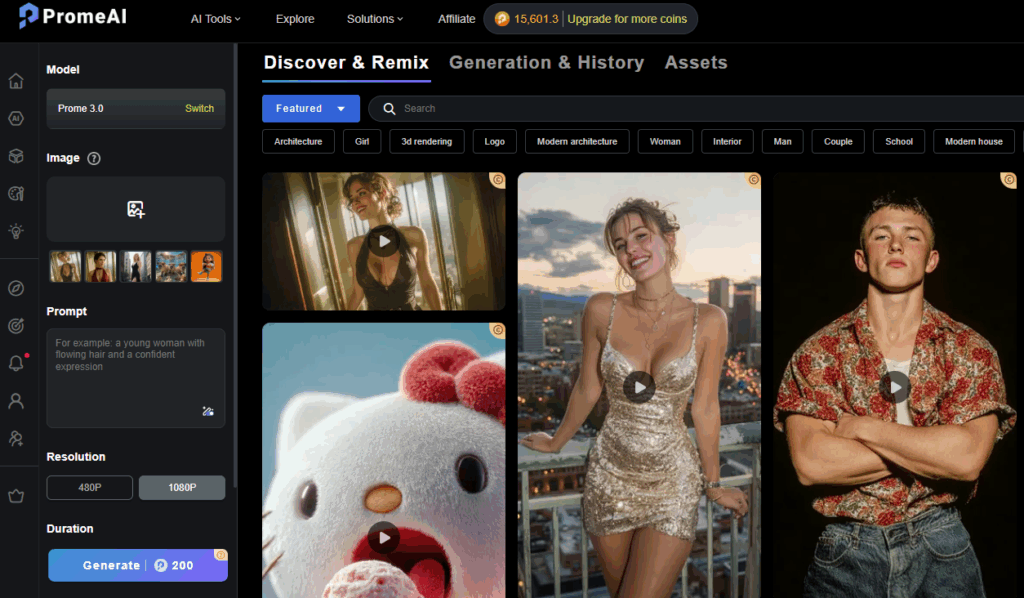1024x598 pixels.
Task: Open the user profile icon in sidebar
Action: click(16, 401)
